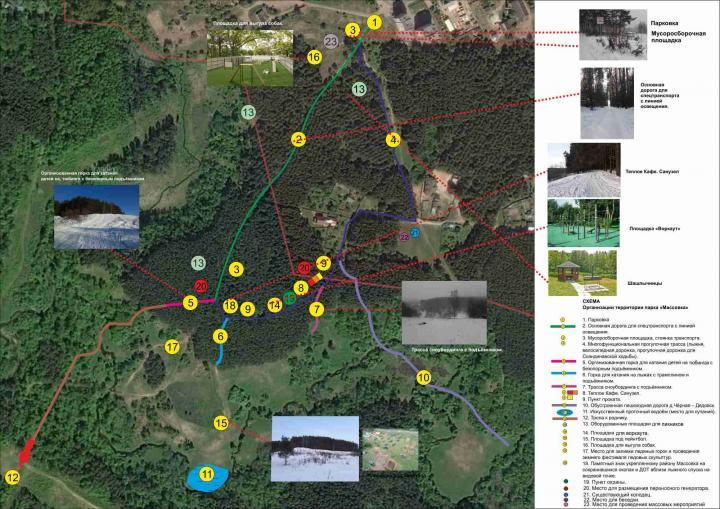Click yellow marker 1 for parking
This screenshot has height=509, width=720.
[x=374, y=22]
